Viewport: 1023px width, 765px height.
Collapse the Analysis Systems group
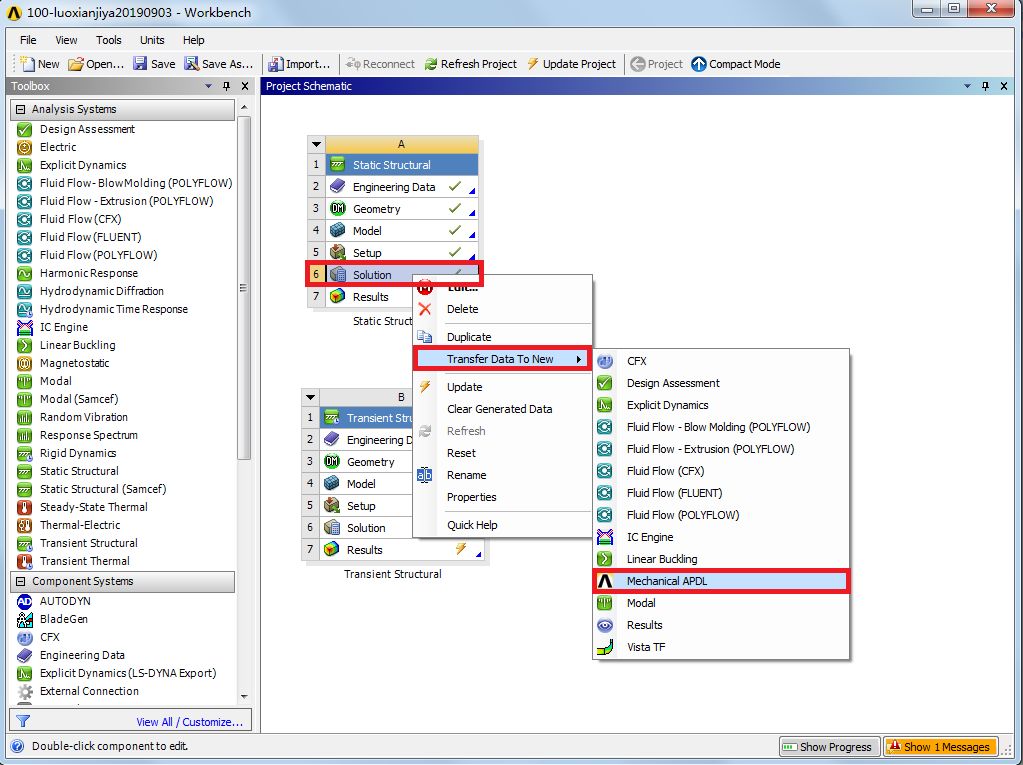tap(21, 110)
